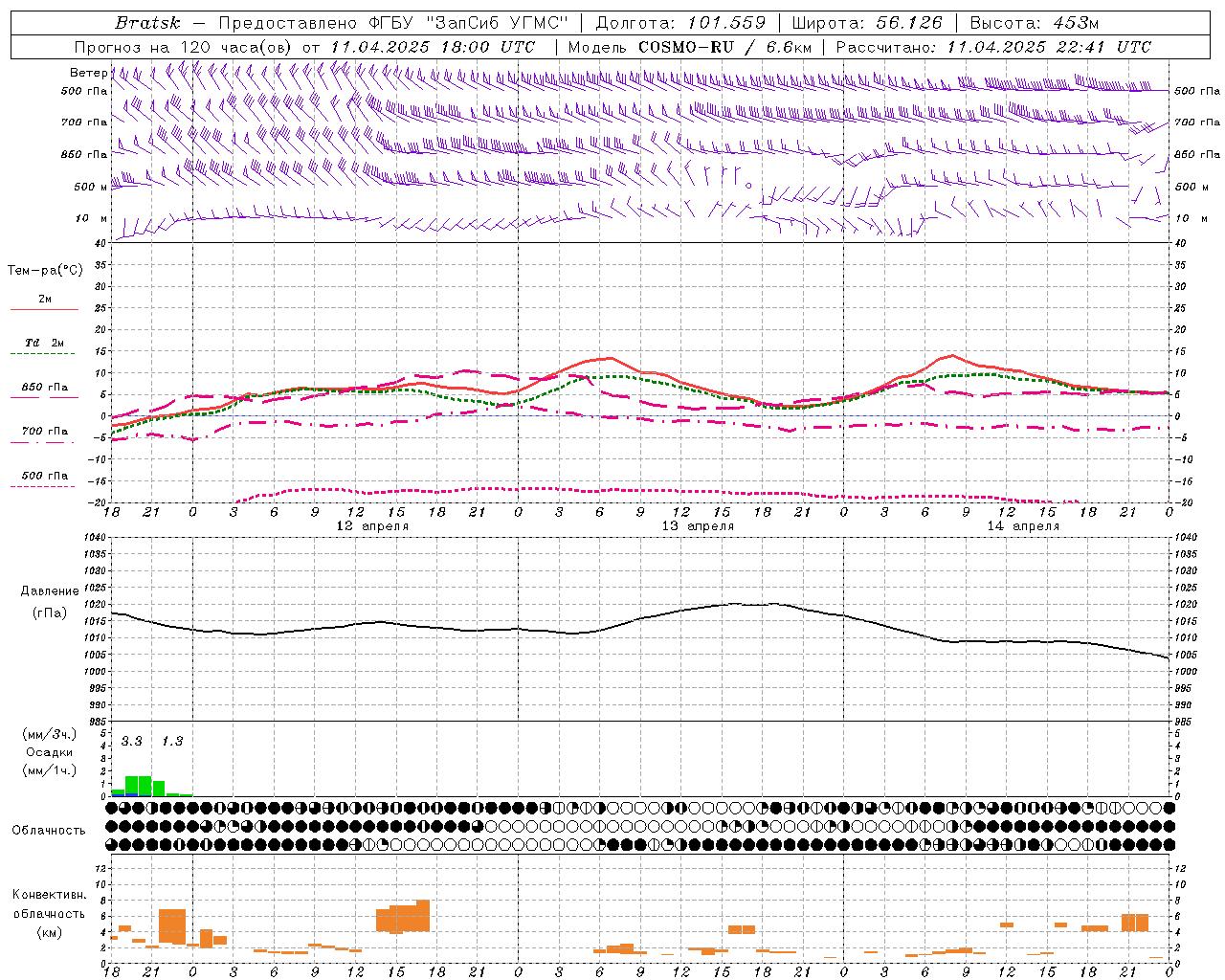Click the '700 гПа' temperature legend entry

pyautogui.click(x=44, y=432)
